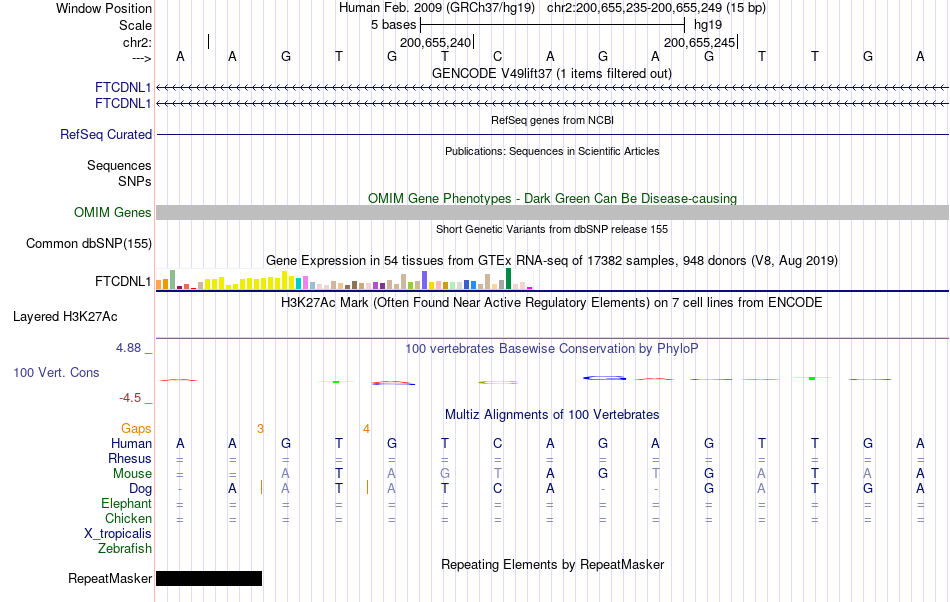This screenshot has height=602, width=950.
Task: Click the Gene Expression in 54 tissues title
Action: click(552, 260)
